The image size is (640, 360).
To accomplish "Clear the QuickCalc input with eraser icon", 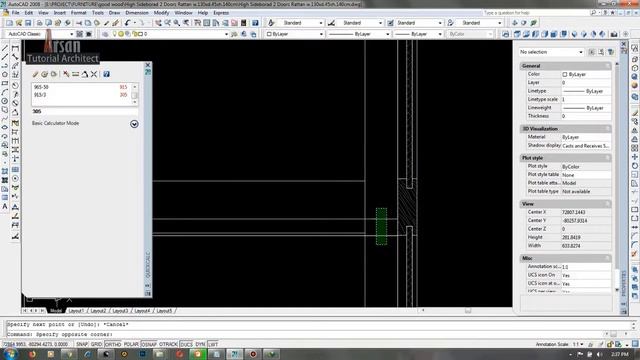I will pyautogui.click(x=36, y=74).
